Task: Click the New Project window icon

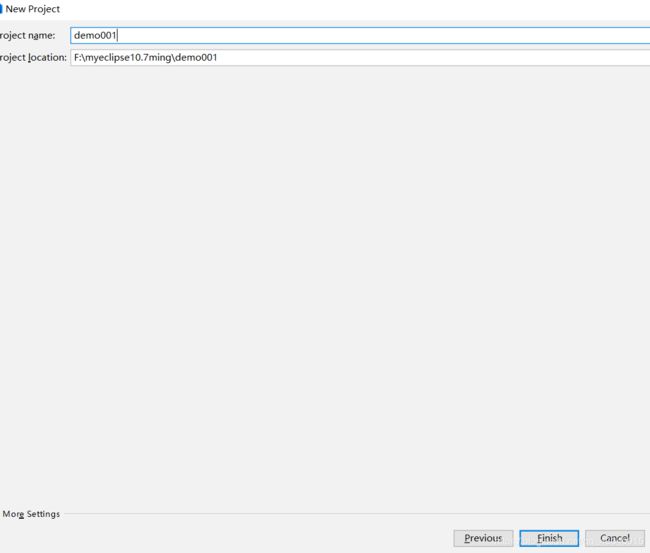Action: click(1, 9)
